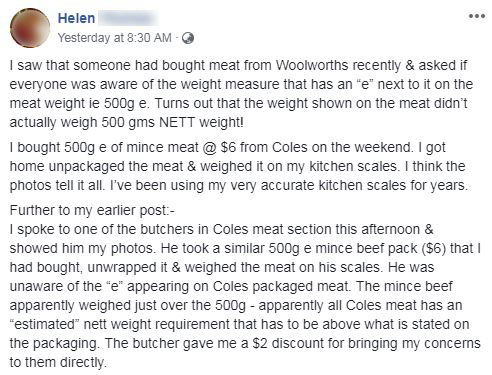Screen dimensions: 492x375
Task: Open the post via Yesterday at 8:30 AM timestamp
Action: point(115,38)
